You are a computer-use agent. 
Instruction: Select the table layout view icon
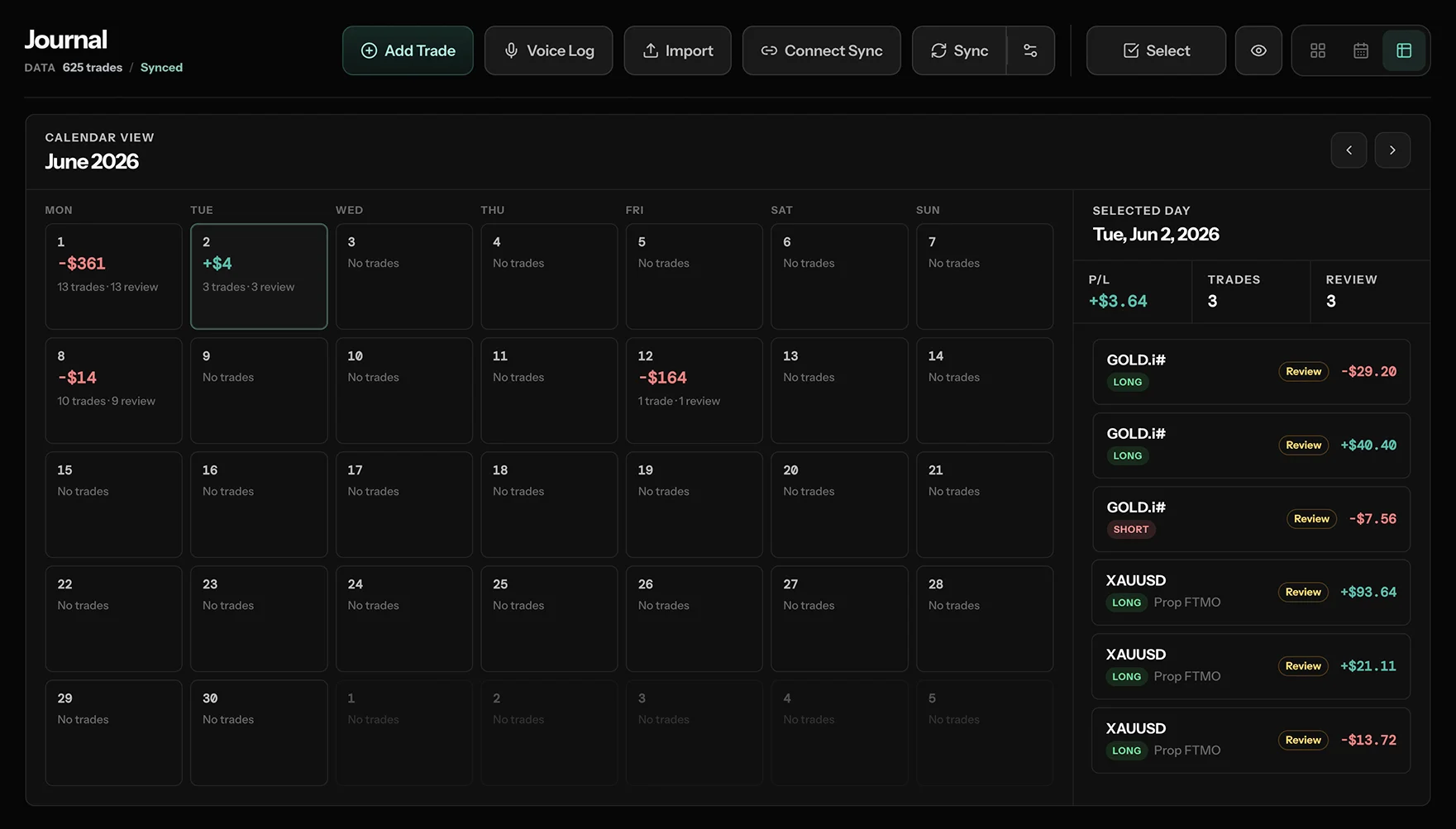coord(1404,50)
